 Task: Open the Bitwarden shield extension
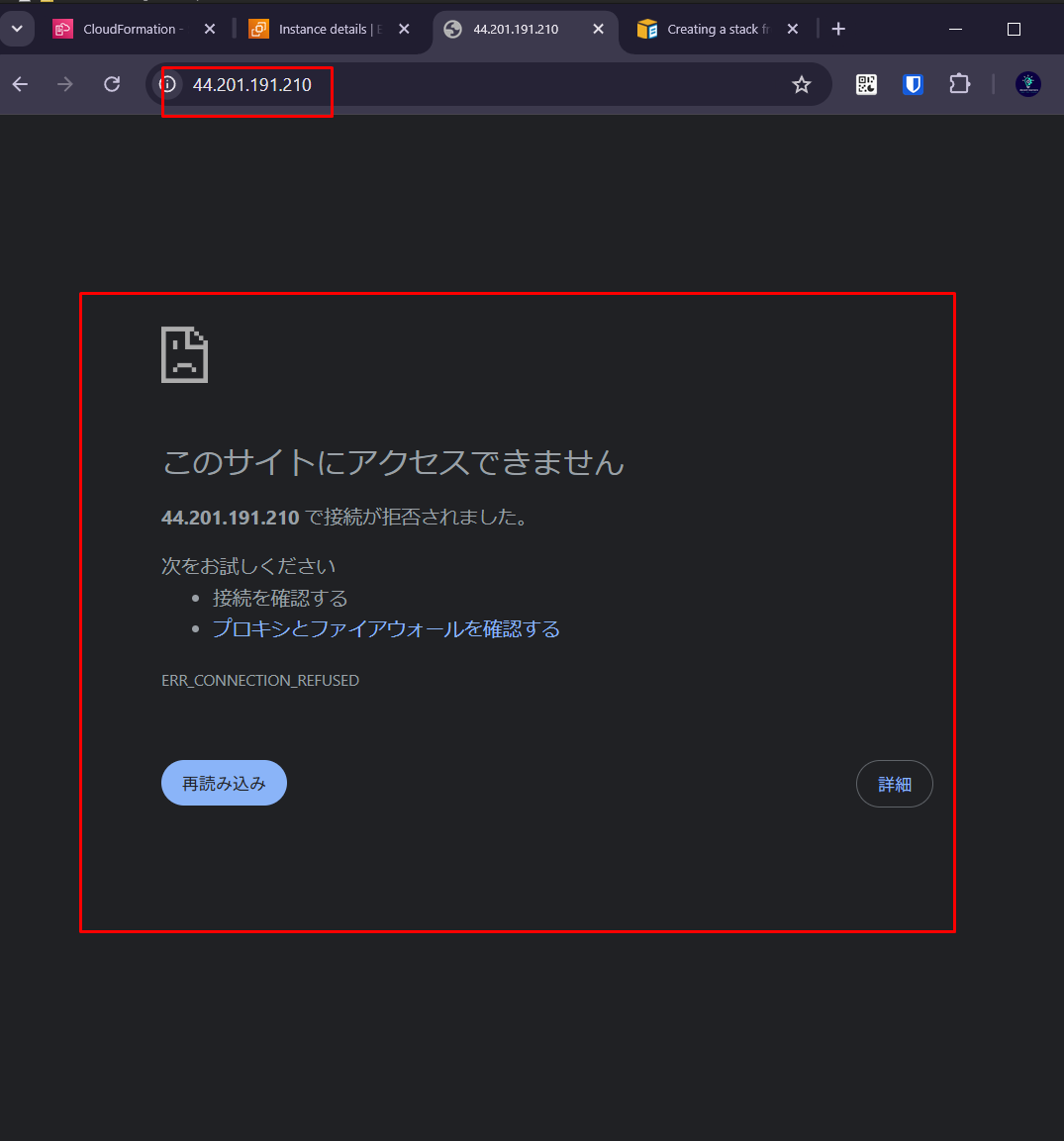click(x=913, y=84)
